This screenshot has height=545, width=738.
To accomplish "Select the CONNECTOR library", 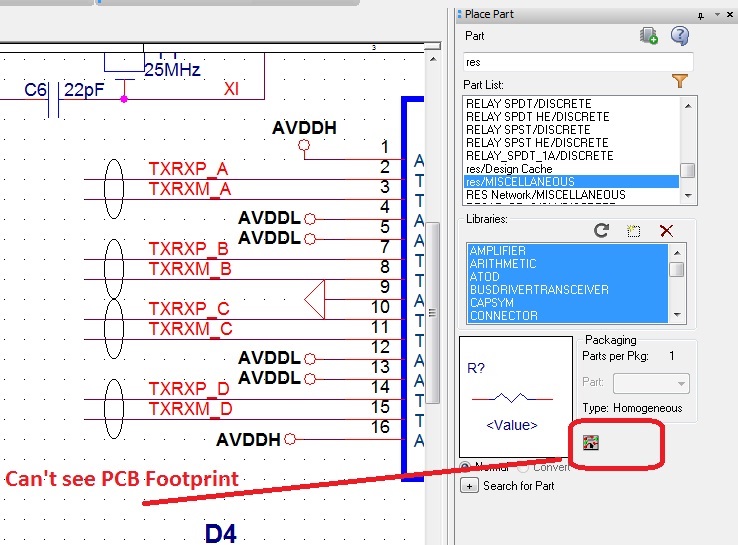I will (x=503, y=316).
